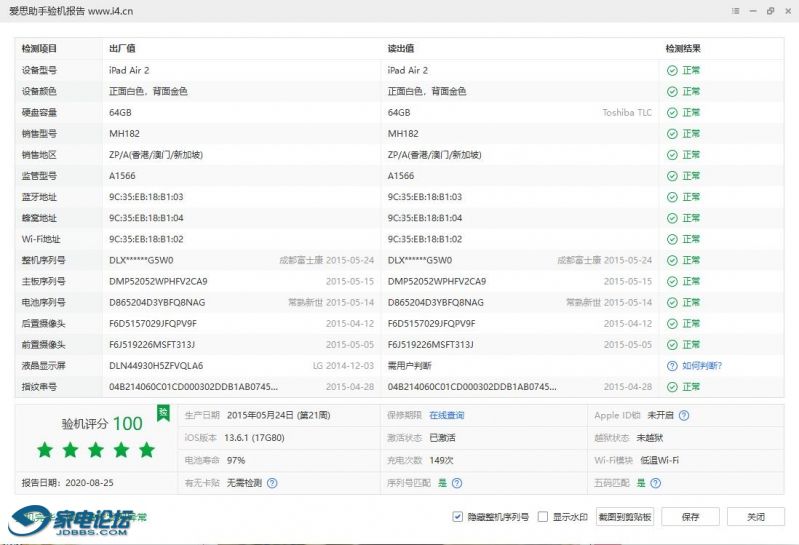Click factory value DLN44930H5ZFVQLA6
This screenshot has width=799, height=545.
[x=156, y=366]
